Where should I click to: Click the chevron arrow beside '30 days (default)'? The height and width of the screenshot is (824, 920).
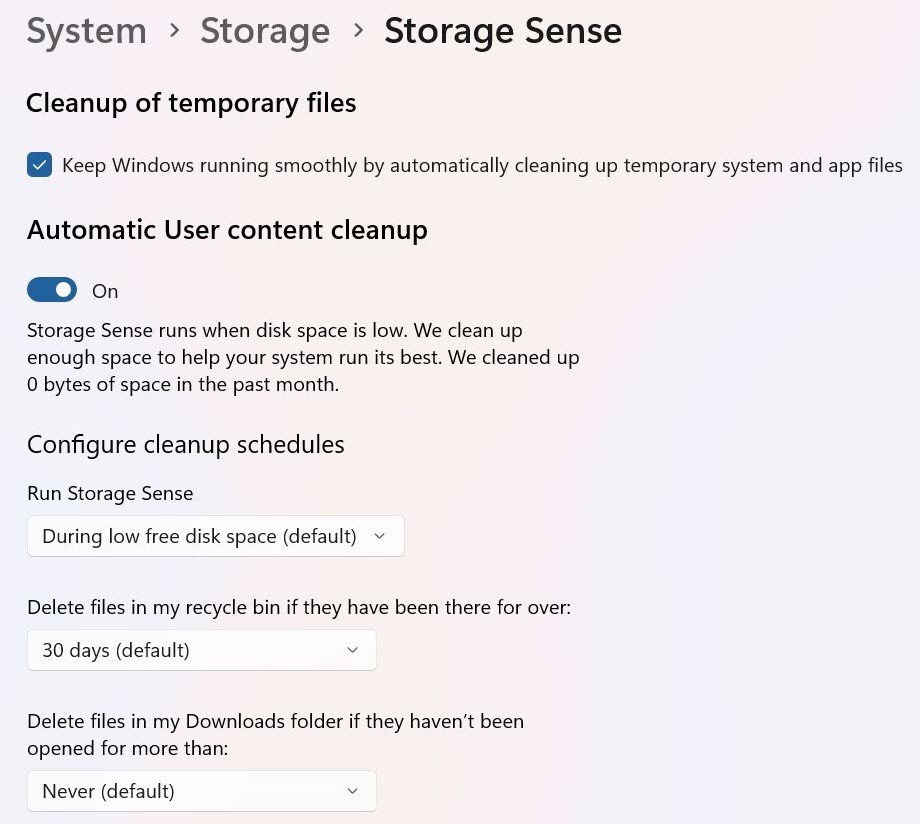point(352,650)
